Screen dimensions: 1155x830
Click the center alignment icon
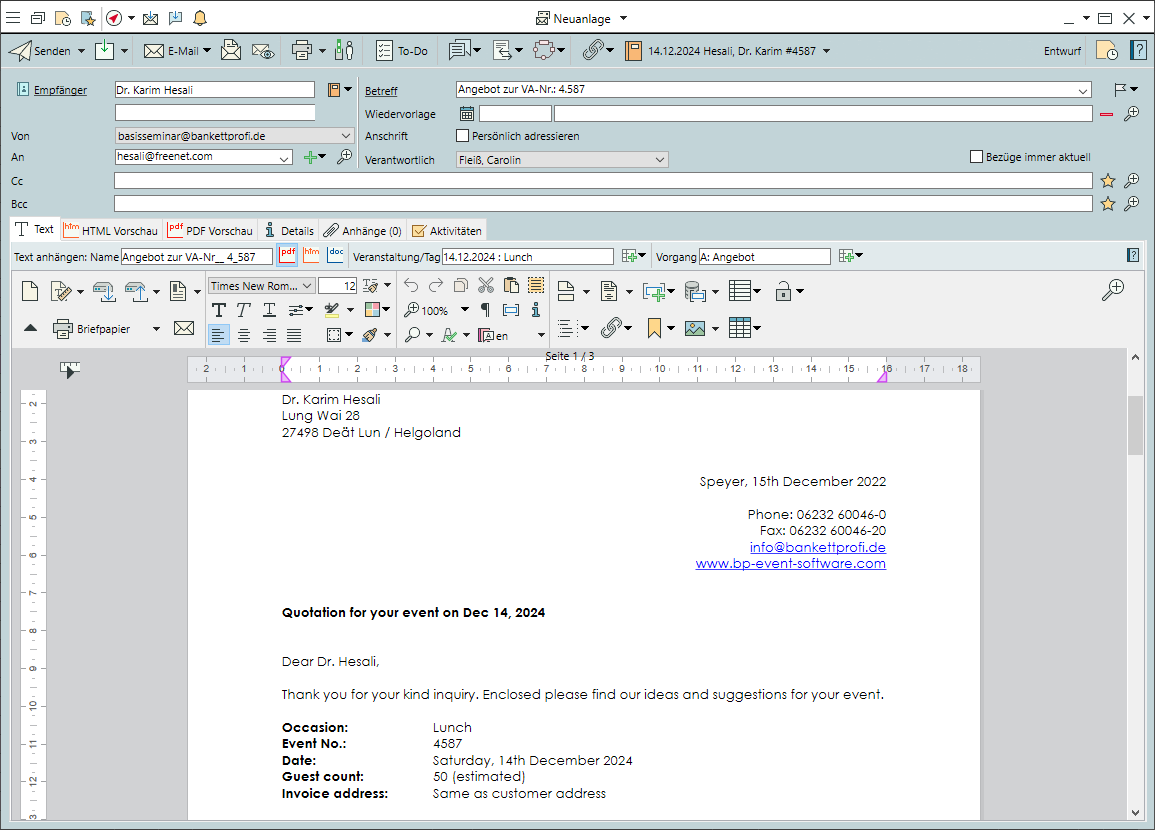pos(244,335)
